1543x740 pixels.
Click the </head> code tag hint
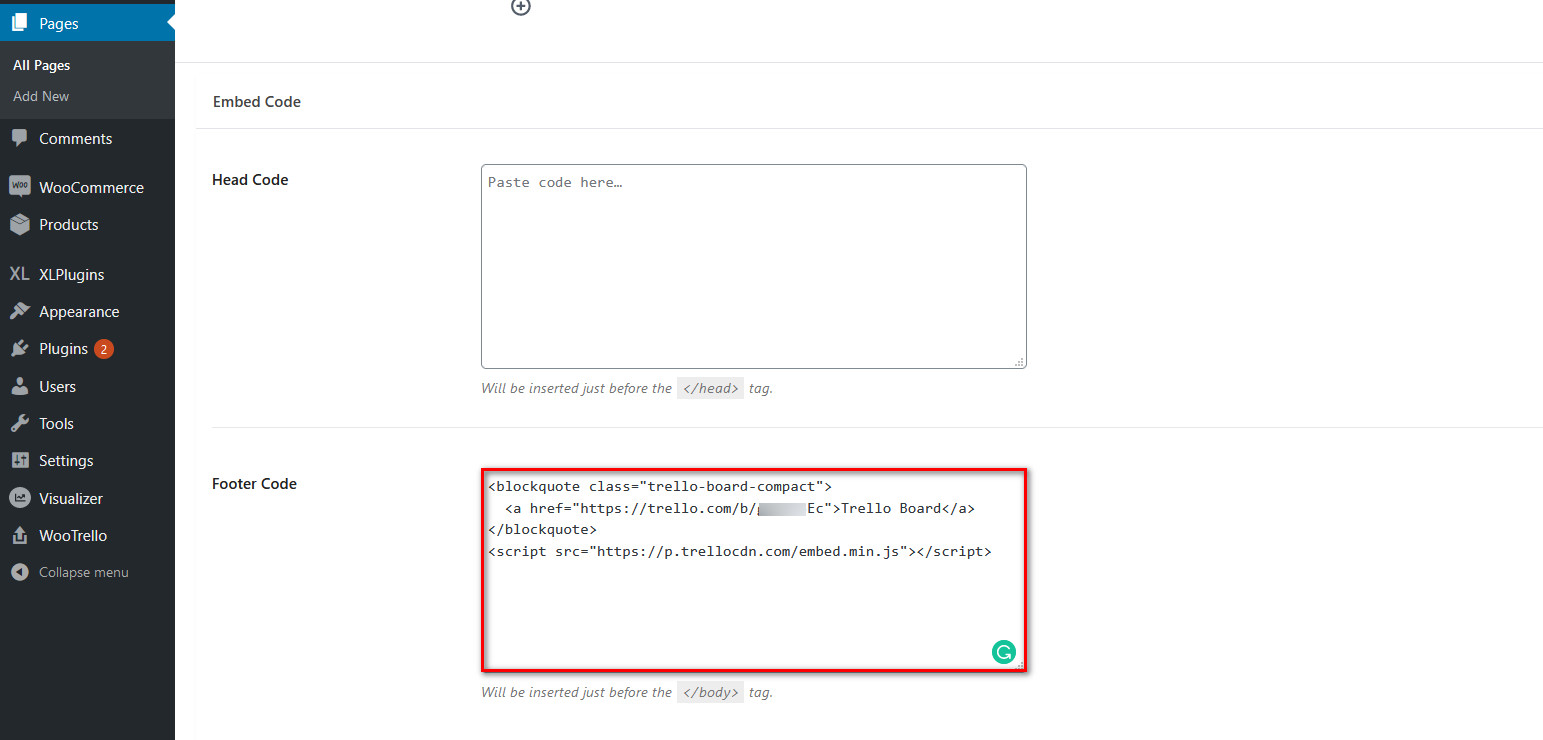tap(710, 388)
